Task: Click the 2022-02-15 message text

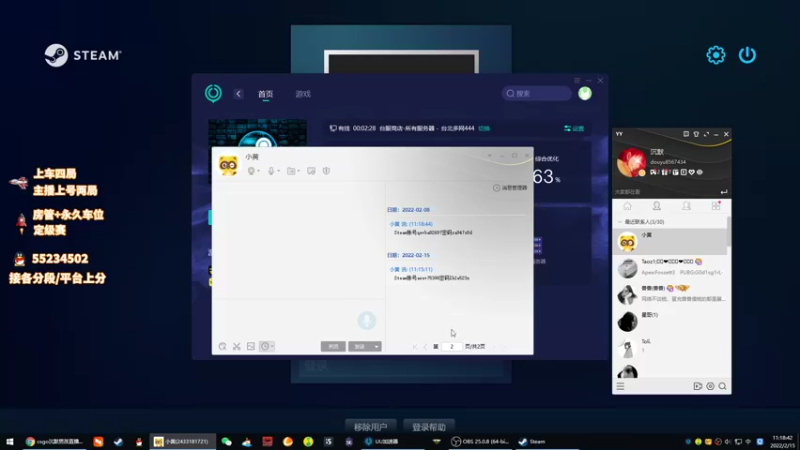Action: (432, 278)
